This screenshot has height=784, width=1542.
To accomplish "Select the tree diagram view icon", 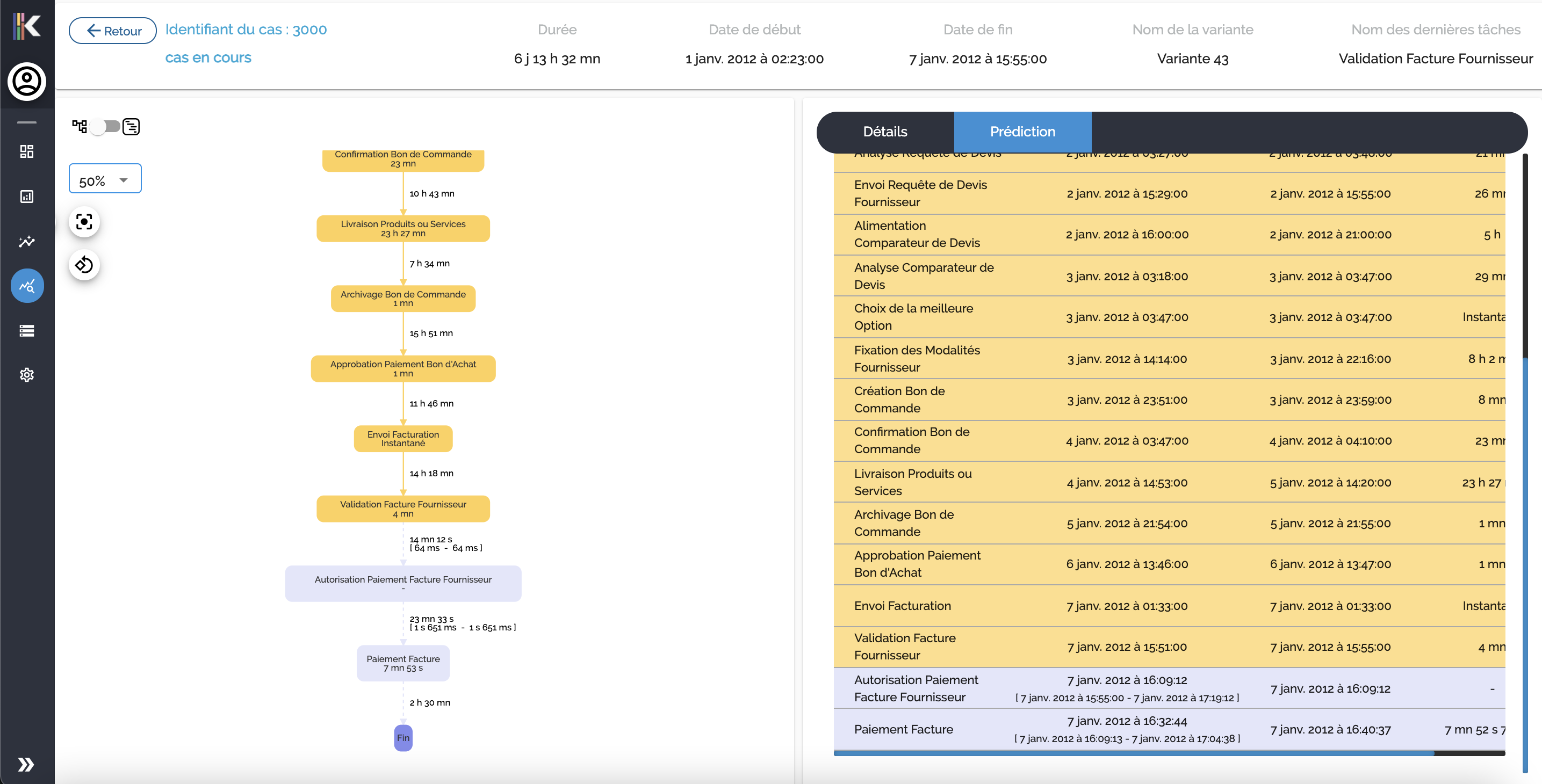I will [x=79, y=126].
